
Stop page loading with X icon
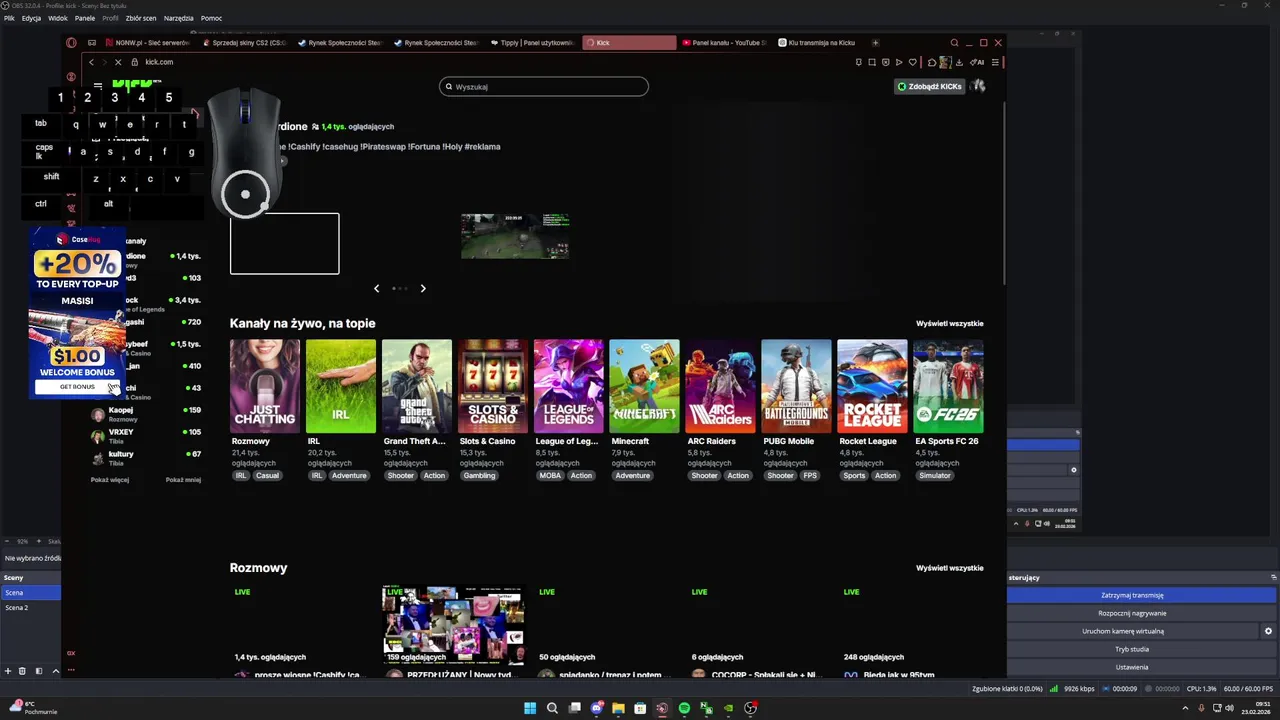click(x=117, y=62)
